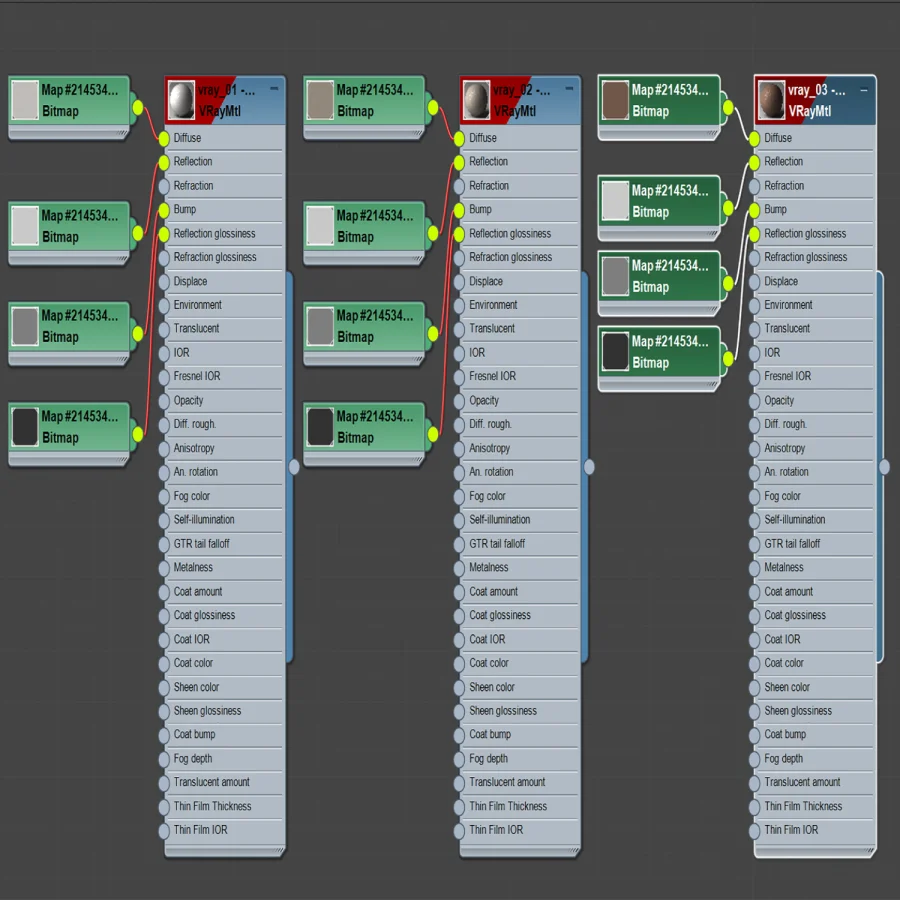Click the Environment input socket on vray_02
900x900 pixels.
click(459, 305)
